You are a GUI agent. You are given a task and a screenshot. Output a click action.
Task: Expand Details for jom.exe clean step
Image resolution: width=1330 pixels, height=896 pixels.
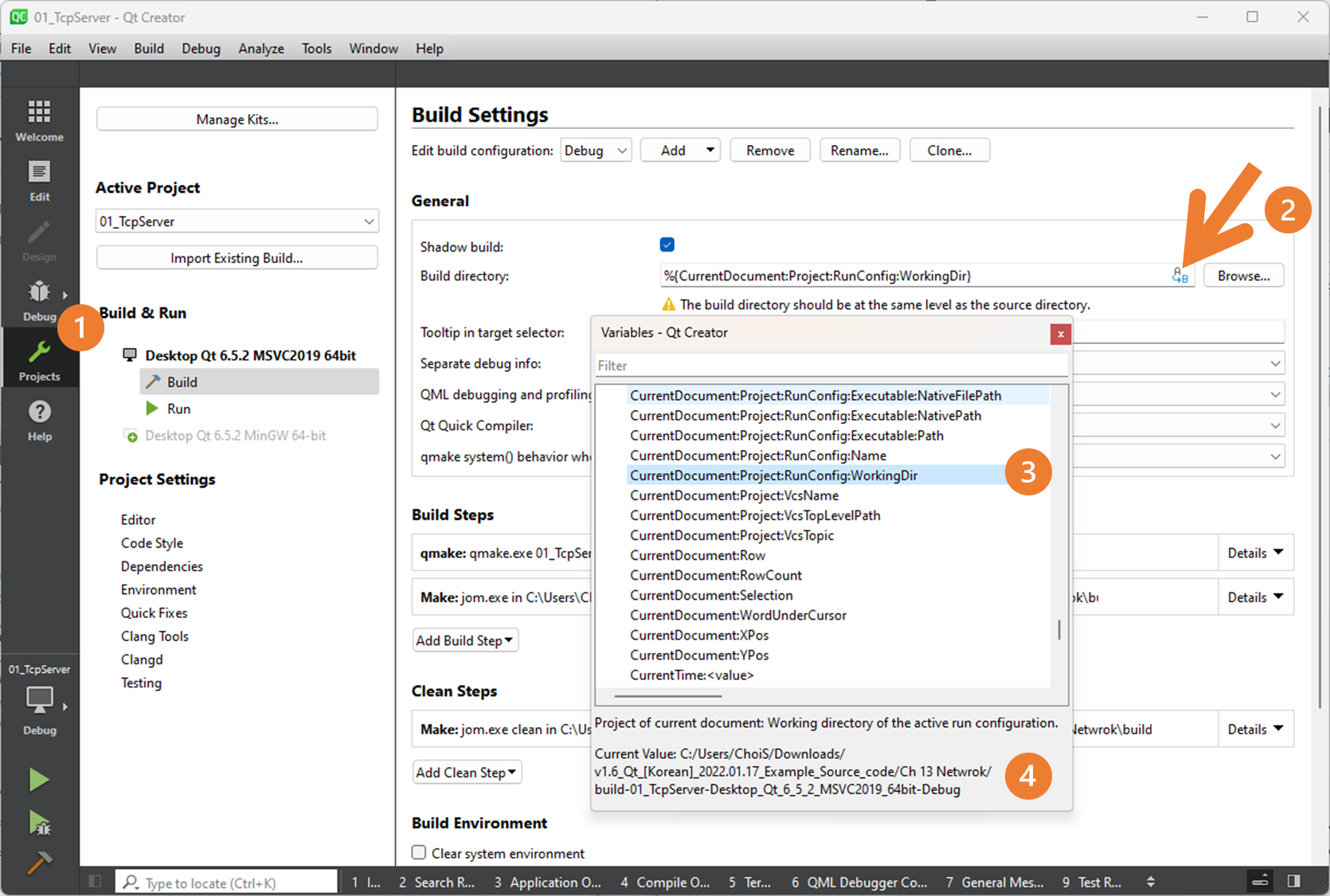tap(1255, 729)
